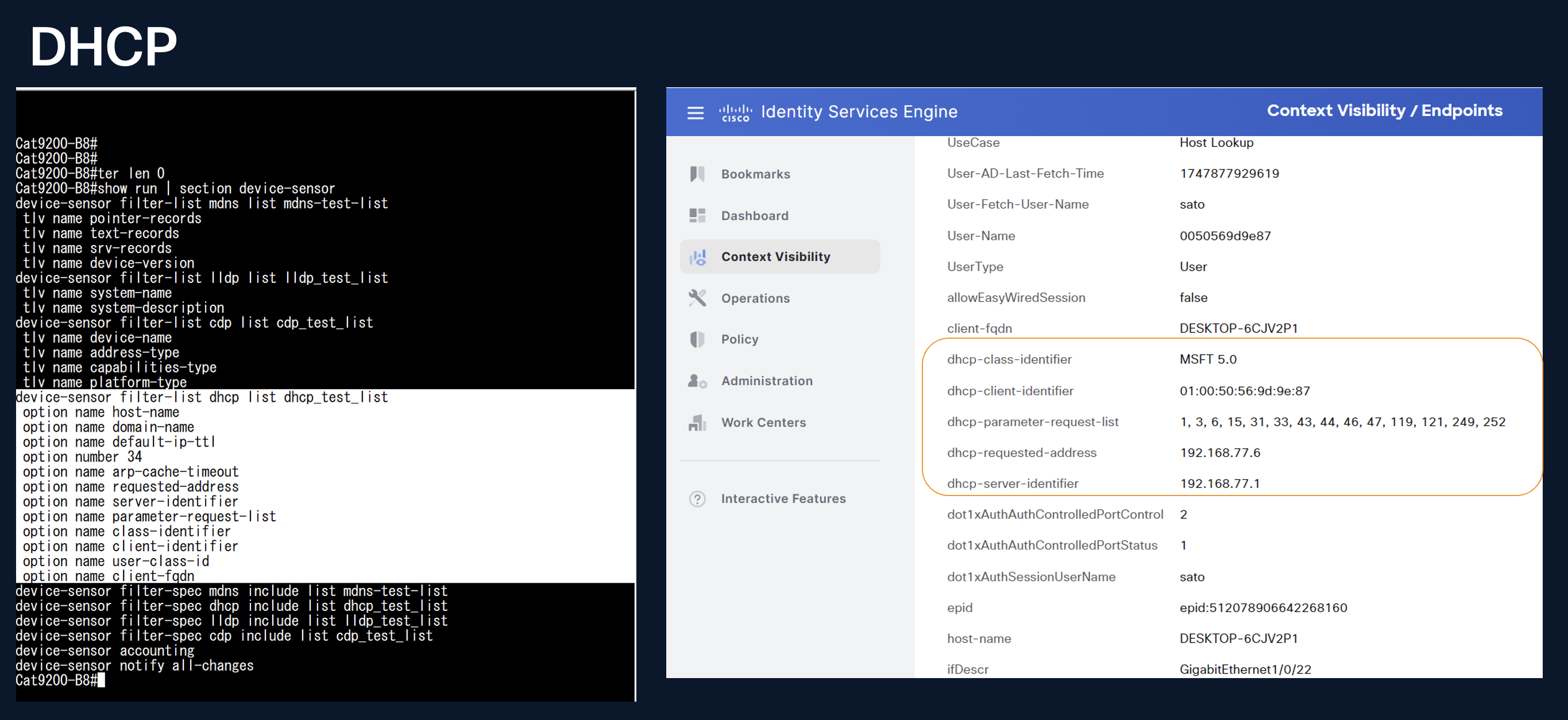Click the Operations wrench icon
1568x720 pixels.
point(698,298)
